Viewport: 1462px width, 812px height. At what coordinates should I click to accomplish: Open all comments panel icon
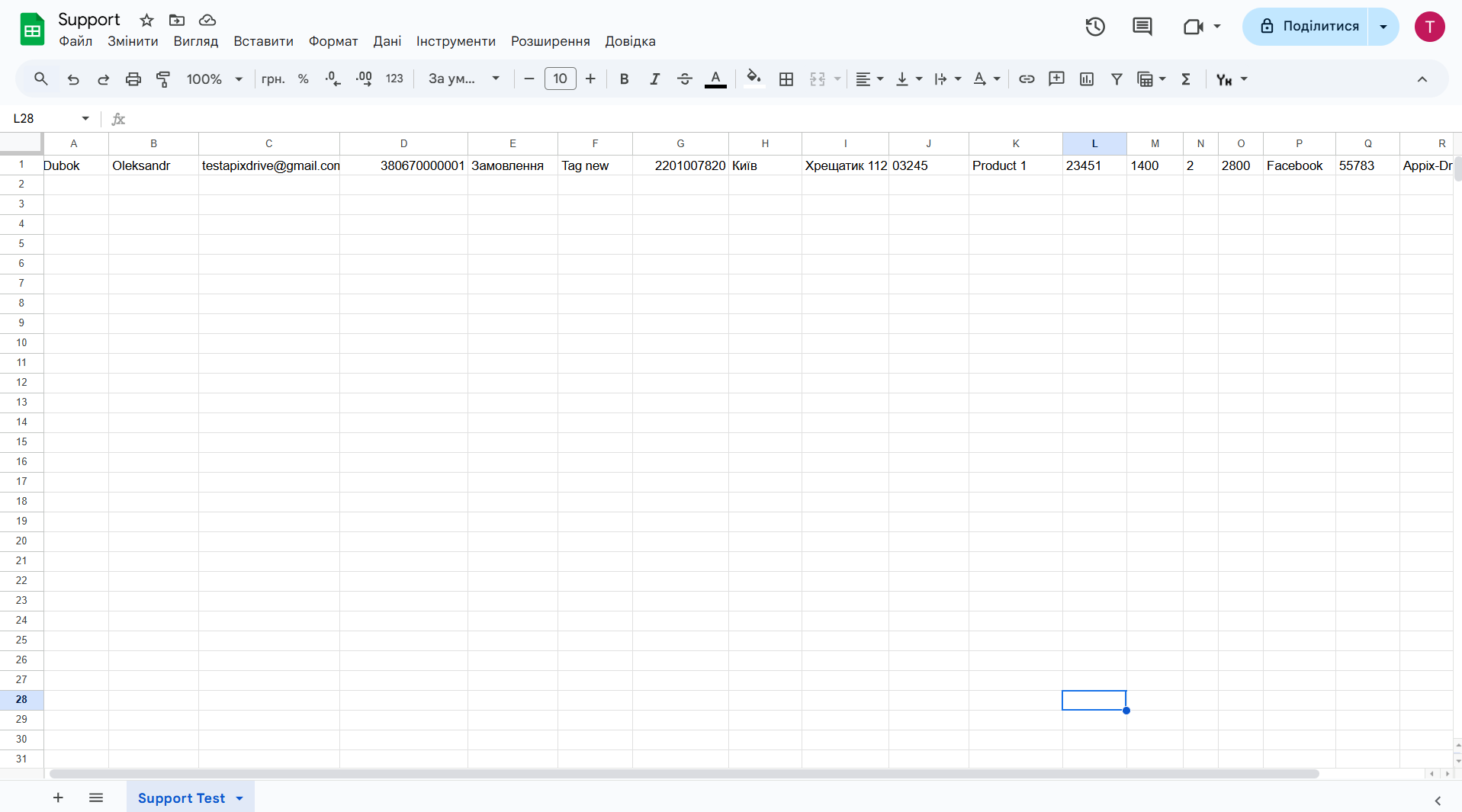[1142, 27]
